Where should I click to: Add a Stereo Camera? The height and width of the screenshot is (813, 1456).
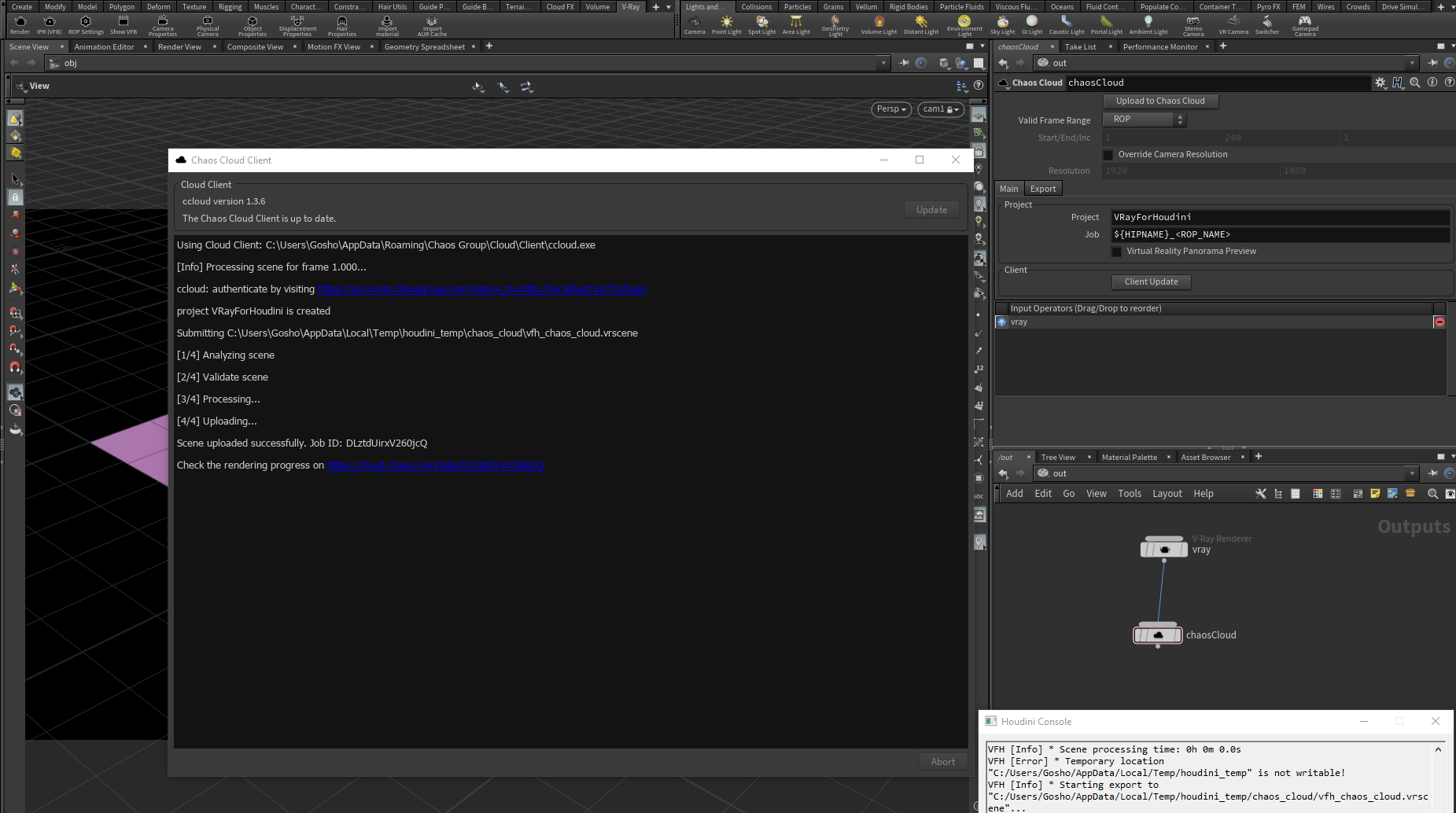click(1193, 26)
